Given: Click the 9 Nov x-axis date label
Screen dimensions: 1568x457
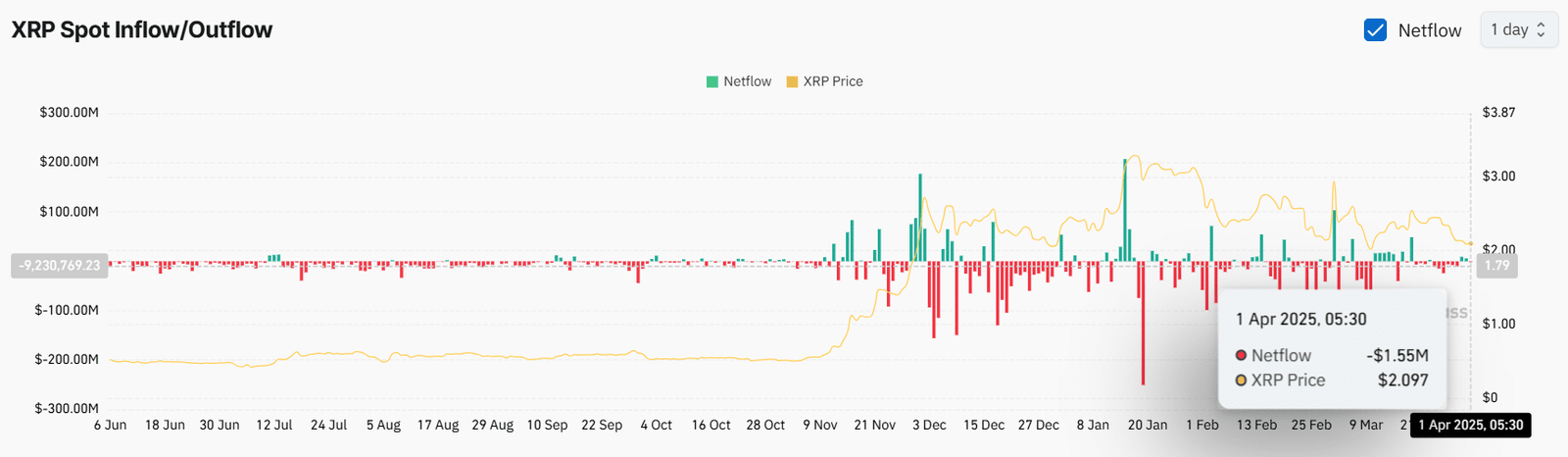Looking at the screenshot, I should click(819, 425).
